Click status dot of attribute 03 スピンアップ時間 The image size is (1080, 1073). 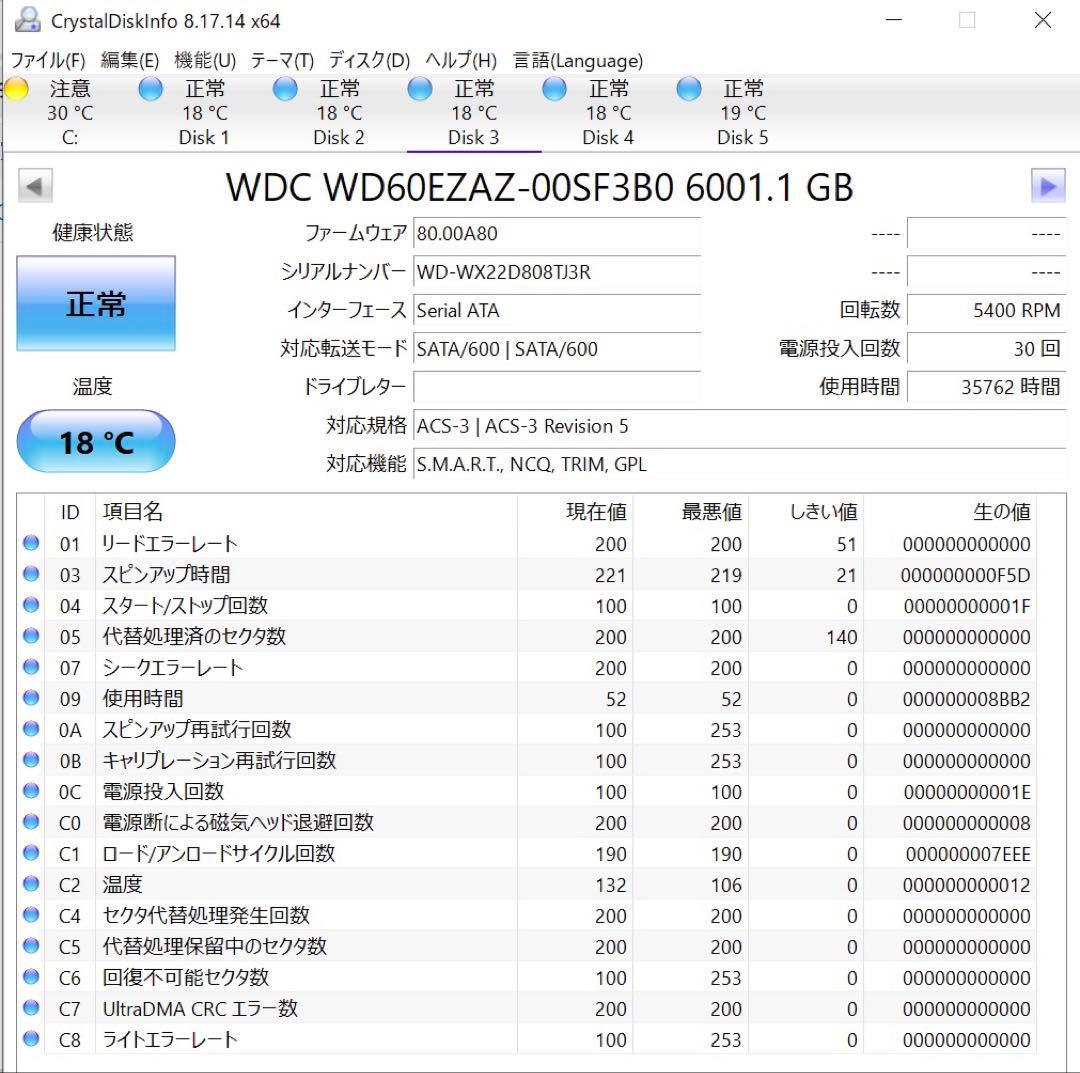[x=31, y=574]
